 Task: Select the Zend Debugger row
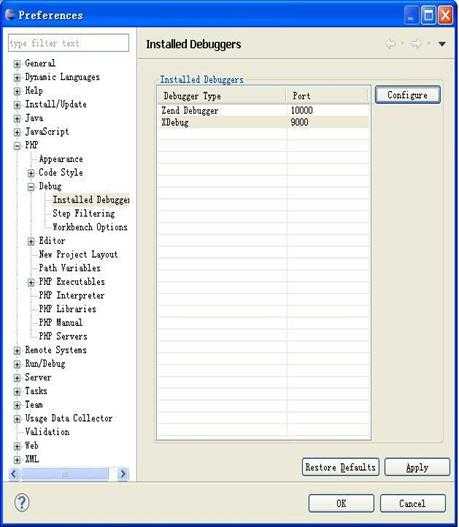[x=263, y=111]
